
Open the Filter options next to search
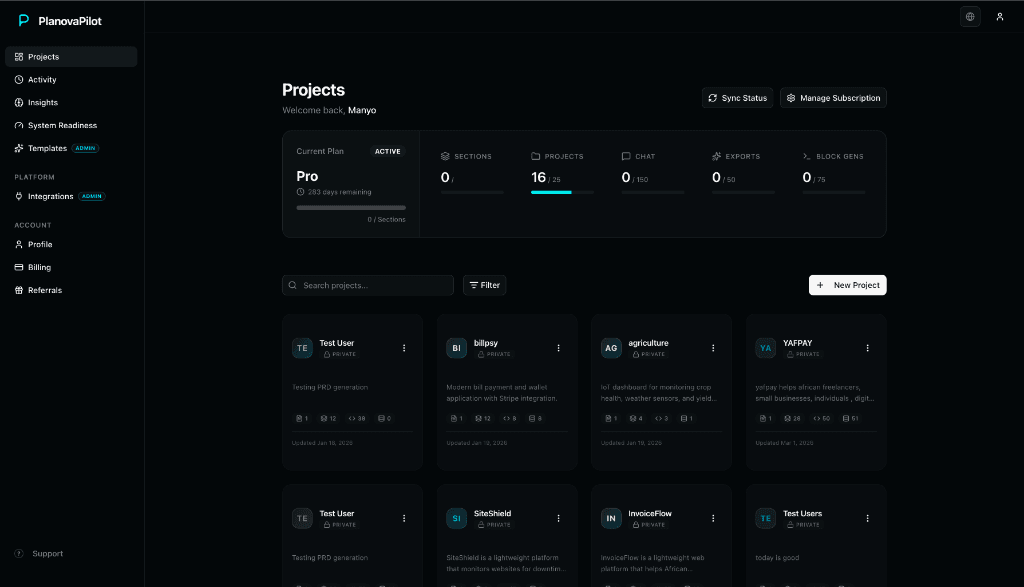click(484, 285)
